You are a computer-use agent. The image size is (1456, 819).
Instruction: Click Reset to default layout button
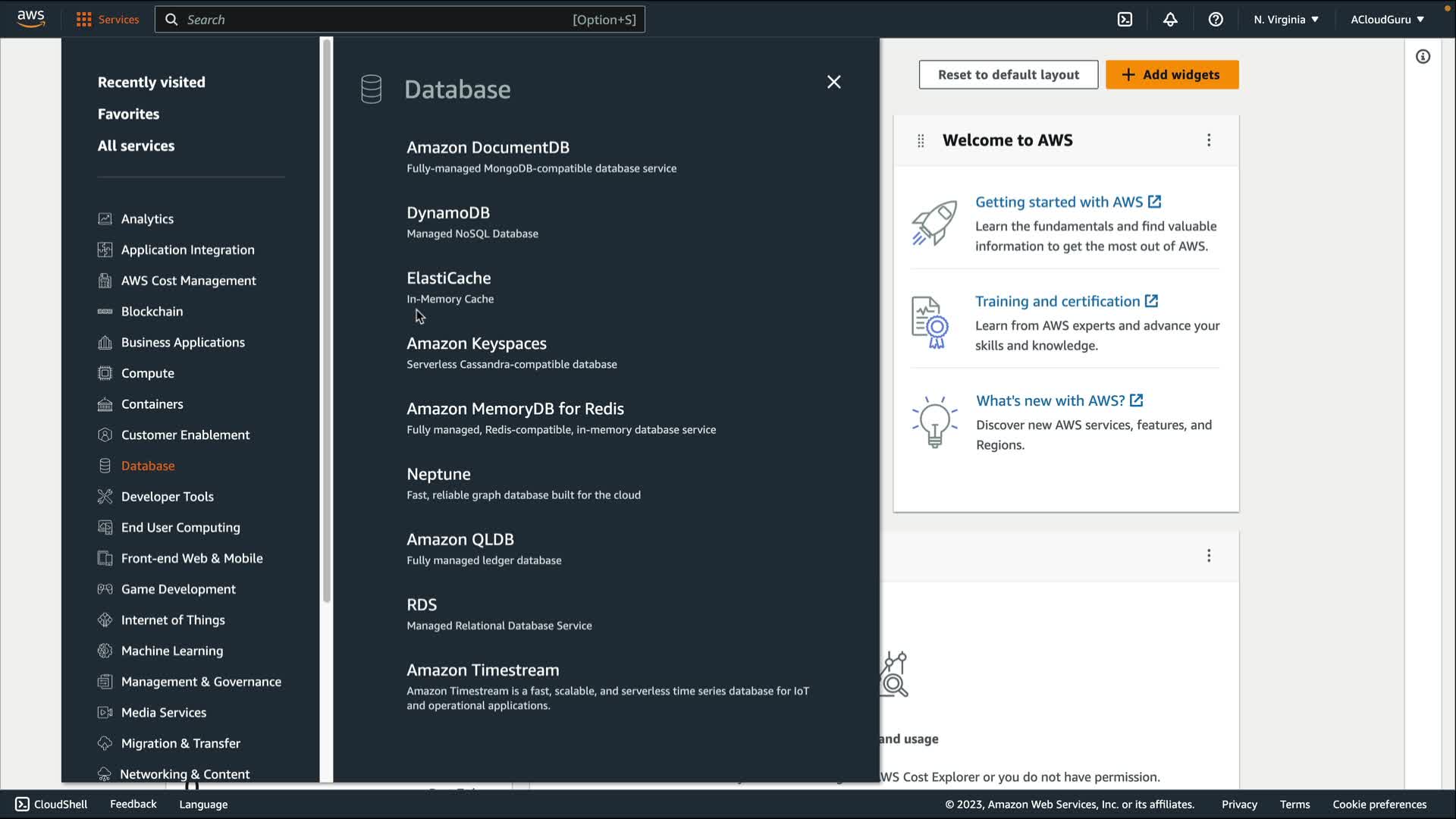click(x=1008, y=74)
